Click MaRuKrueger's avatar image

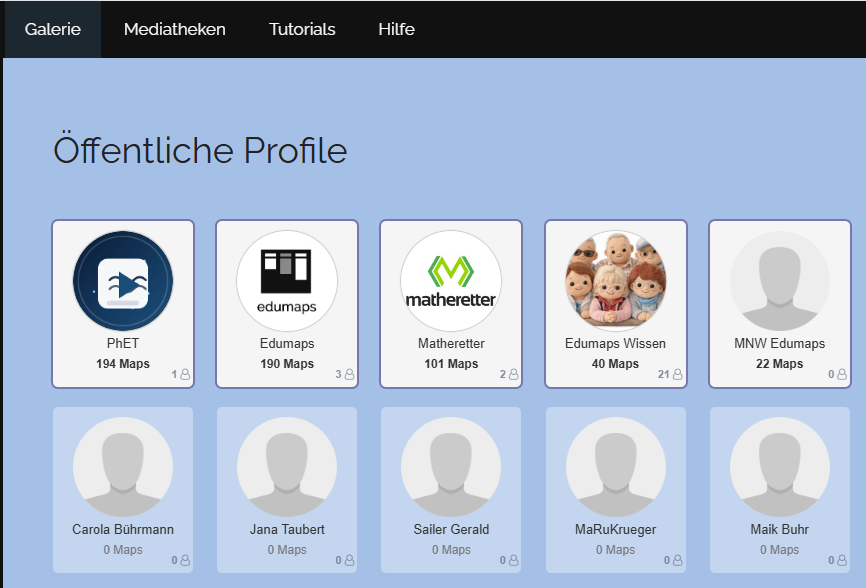[x=615, y=467]
